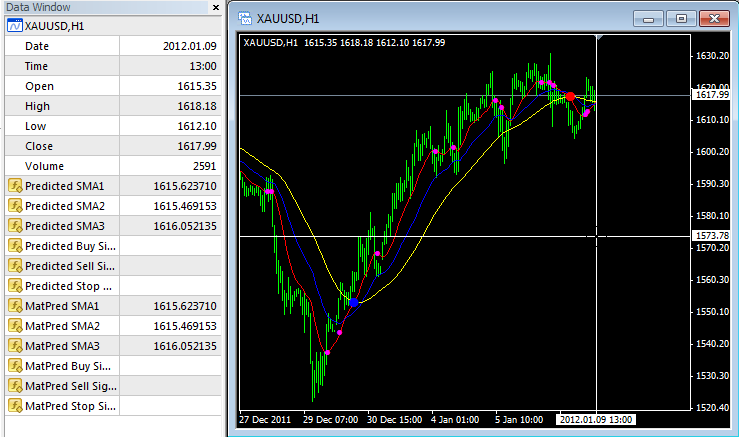Click the MatPred Sell Sig... indicator icon
739x437 pixels.
[x=15, y=386]
